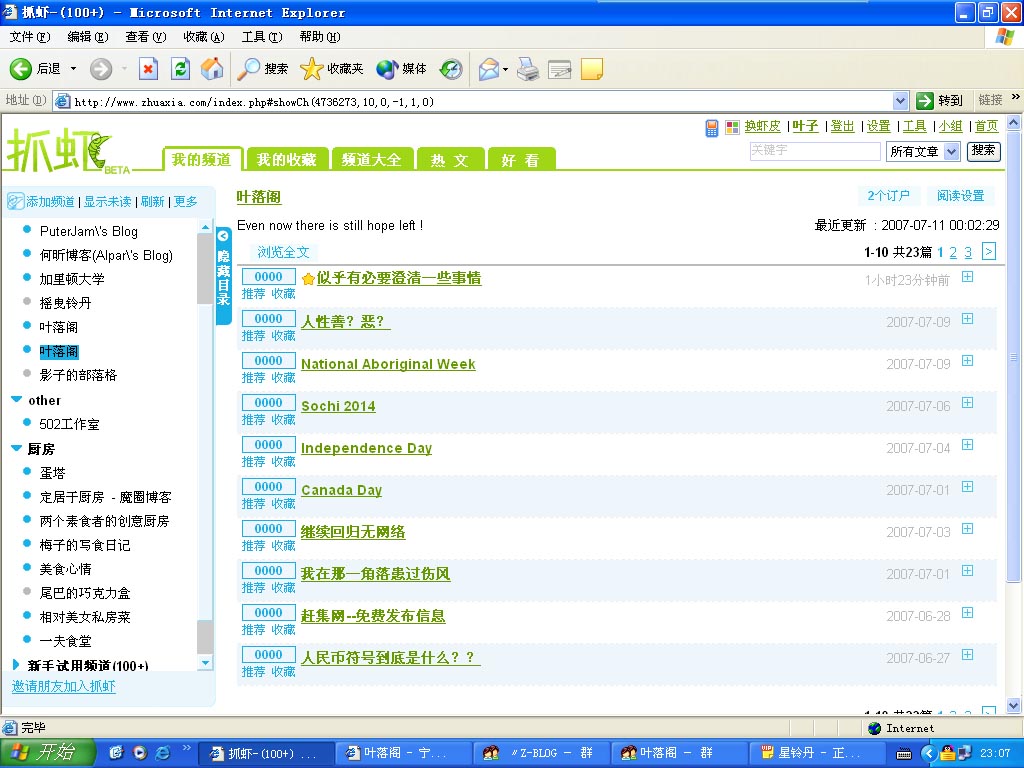
Task: Open the Mail button dropdown arrow
Action: (505, 69)
